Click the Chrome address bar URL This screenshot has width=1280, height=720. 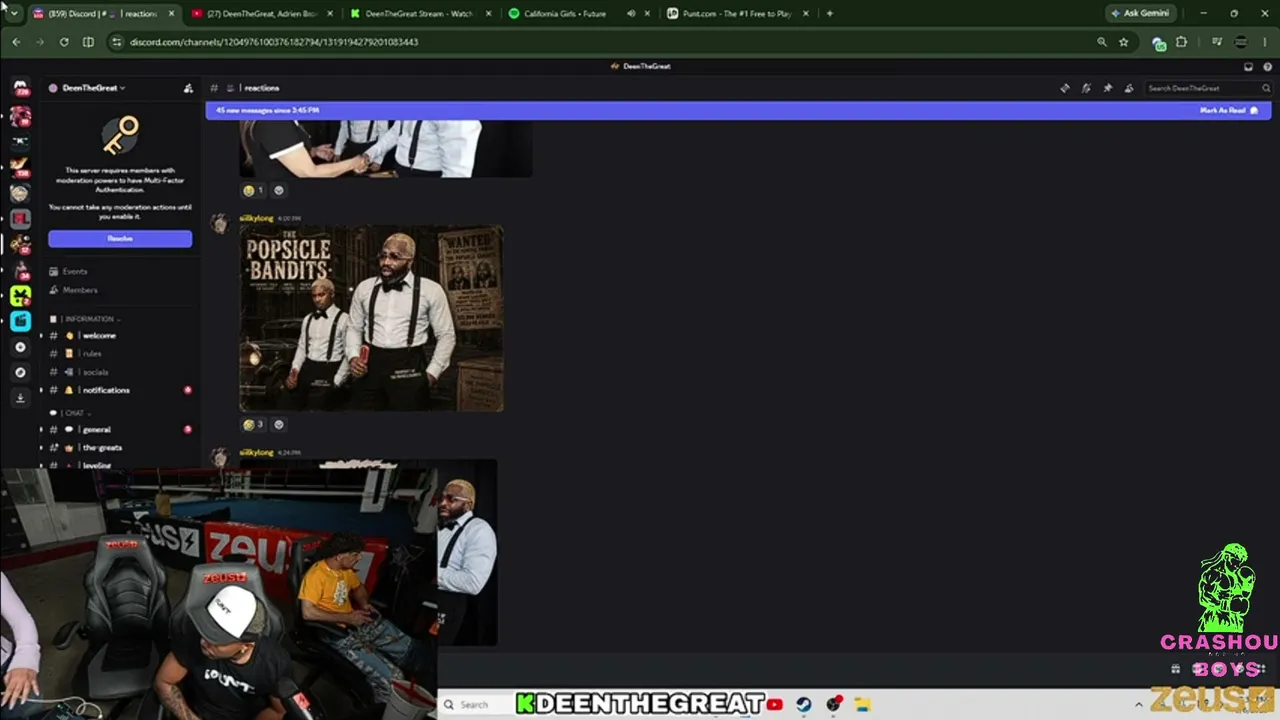(x=274, y=42)
